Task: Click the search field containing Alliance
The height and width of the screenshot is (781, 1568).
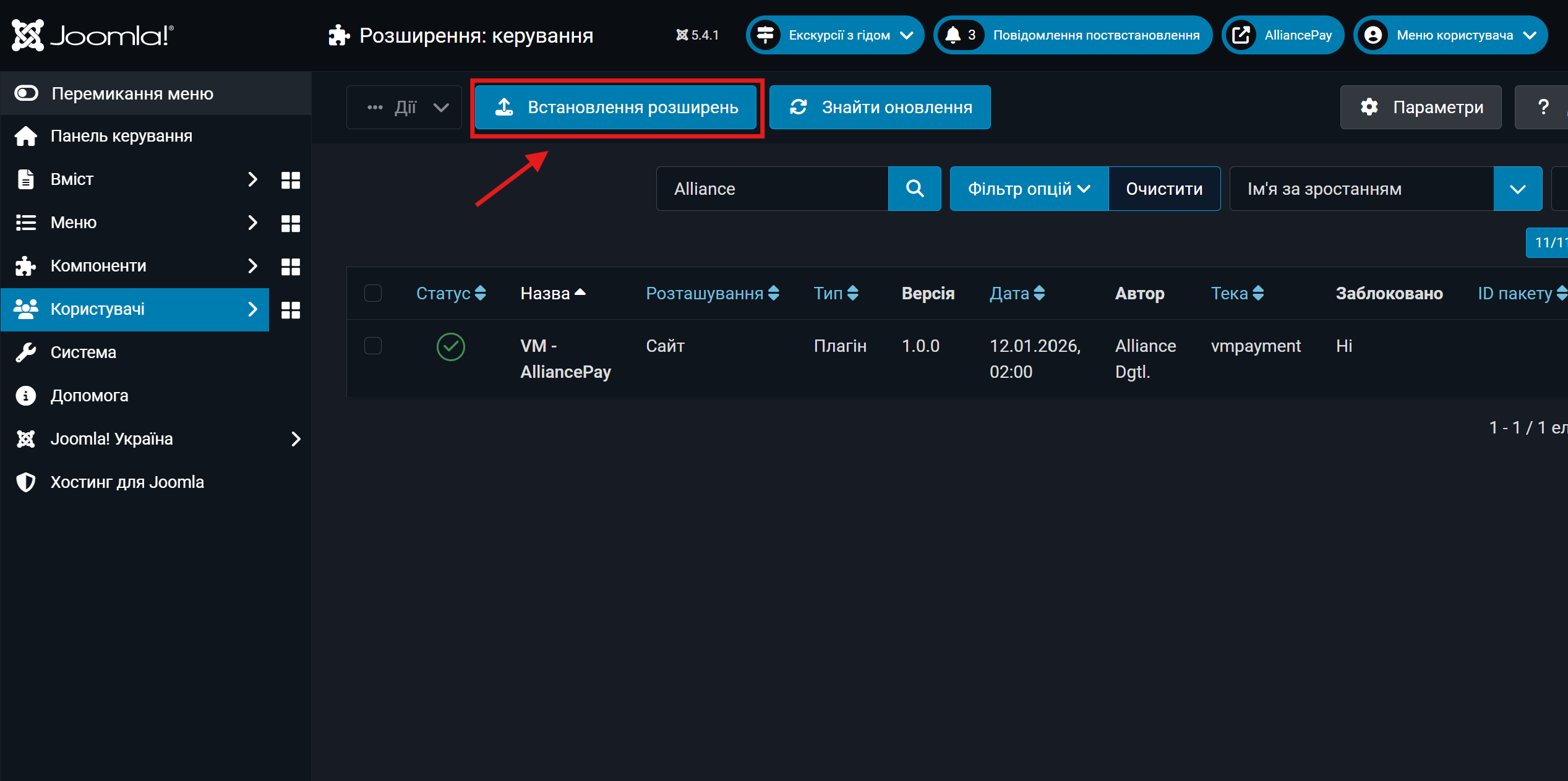Action: [x=772, y=189]
